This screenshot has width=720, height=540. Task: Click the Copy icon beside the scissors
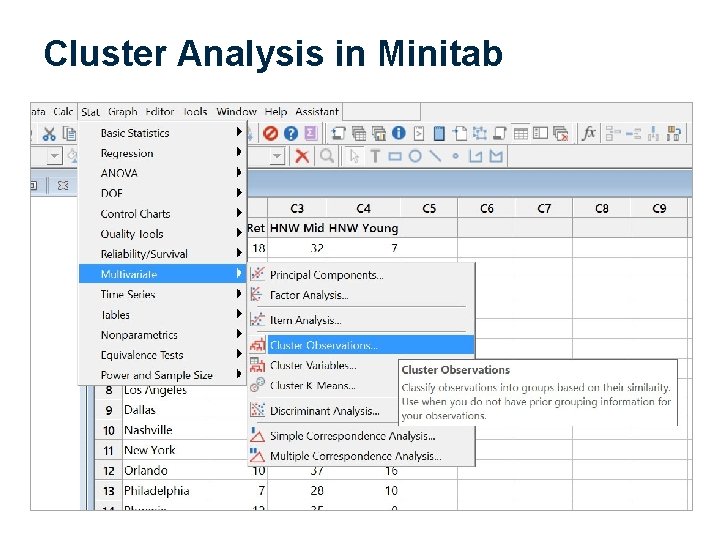[x=69, y=134]
